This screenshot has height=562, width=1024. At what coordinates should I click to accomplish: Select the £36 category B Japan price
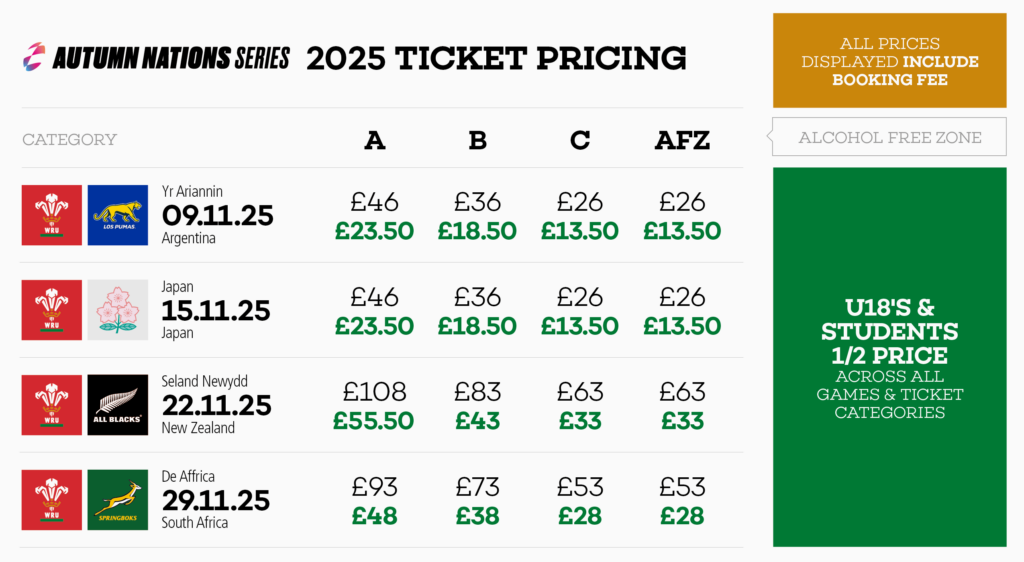477,297
